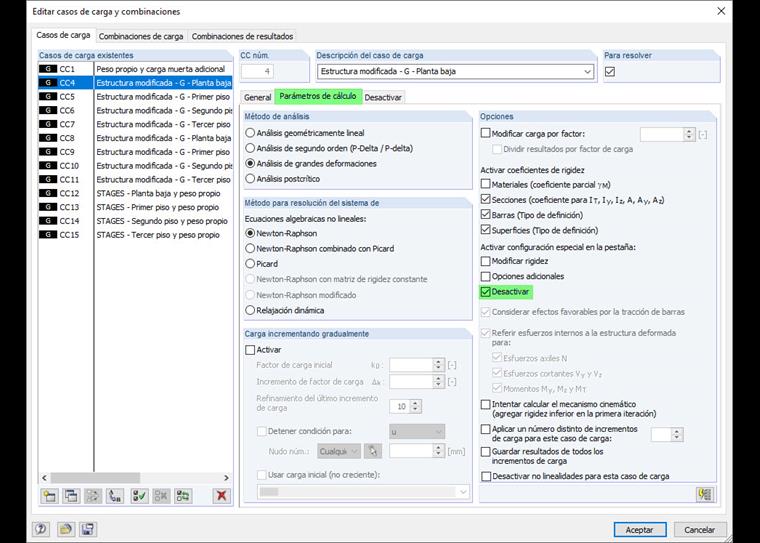Uncheck Secciones stiffness coefficient
The image size is (760, 543).
click(x=486, y=199)
